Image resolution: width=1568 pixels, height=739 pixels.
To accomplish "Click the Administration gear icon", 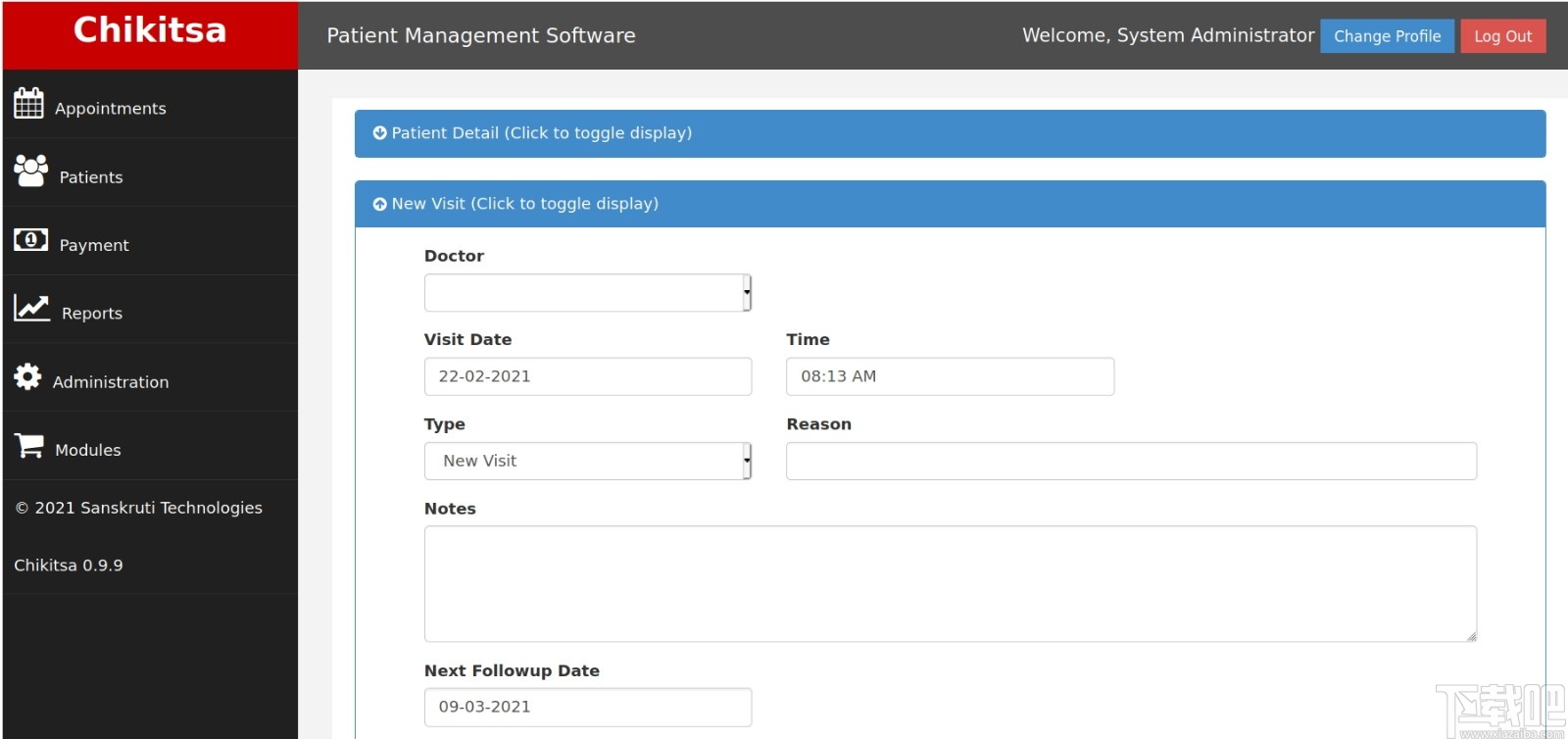I will [27, 376].
